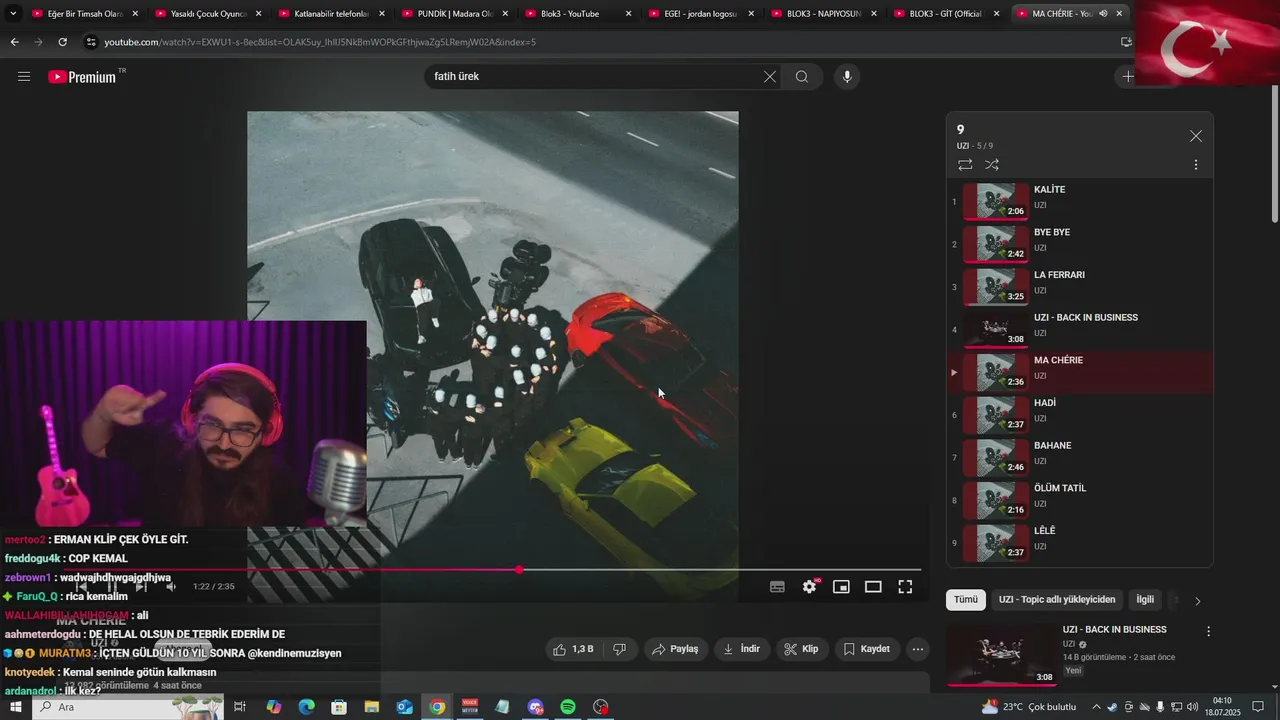Toggle loop playlist in the queue panel
The width and height of the screenshot is (1280, 720).
965,165
